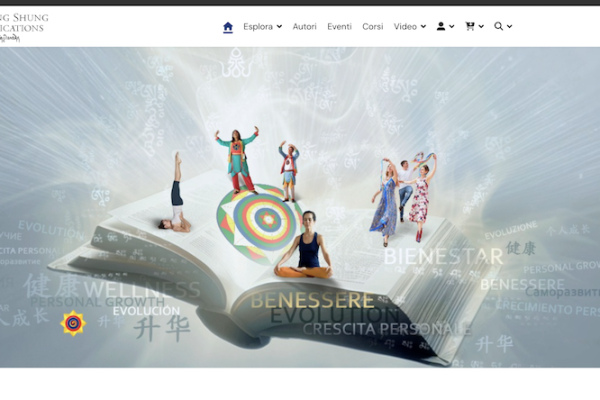Open the Eventi page
Image resolution: width=600 pixels, height=400 pixels.
pos(339,26)
